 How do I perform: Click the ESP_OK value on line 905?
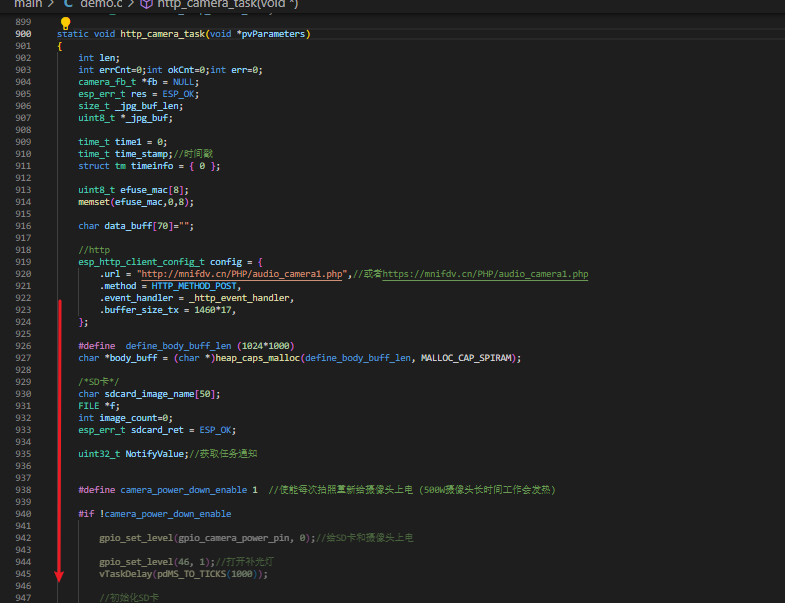tap(178, 94)
